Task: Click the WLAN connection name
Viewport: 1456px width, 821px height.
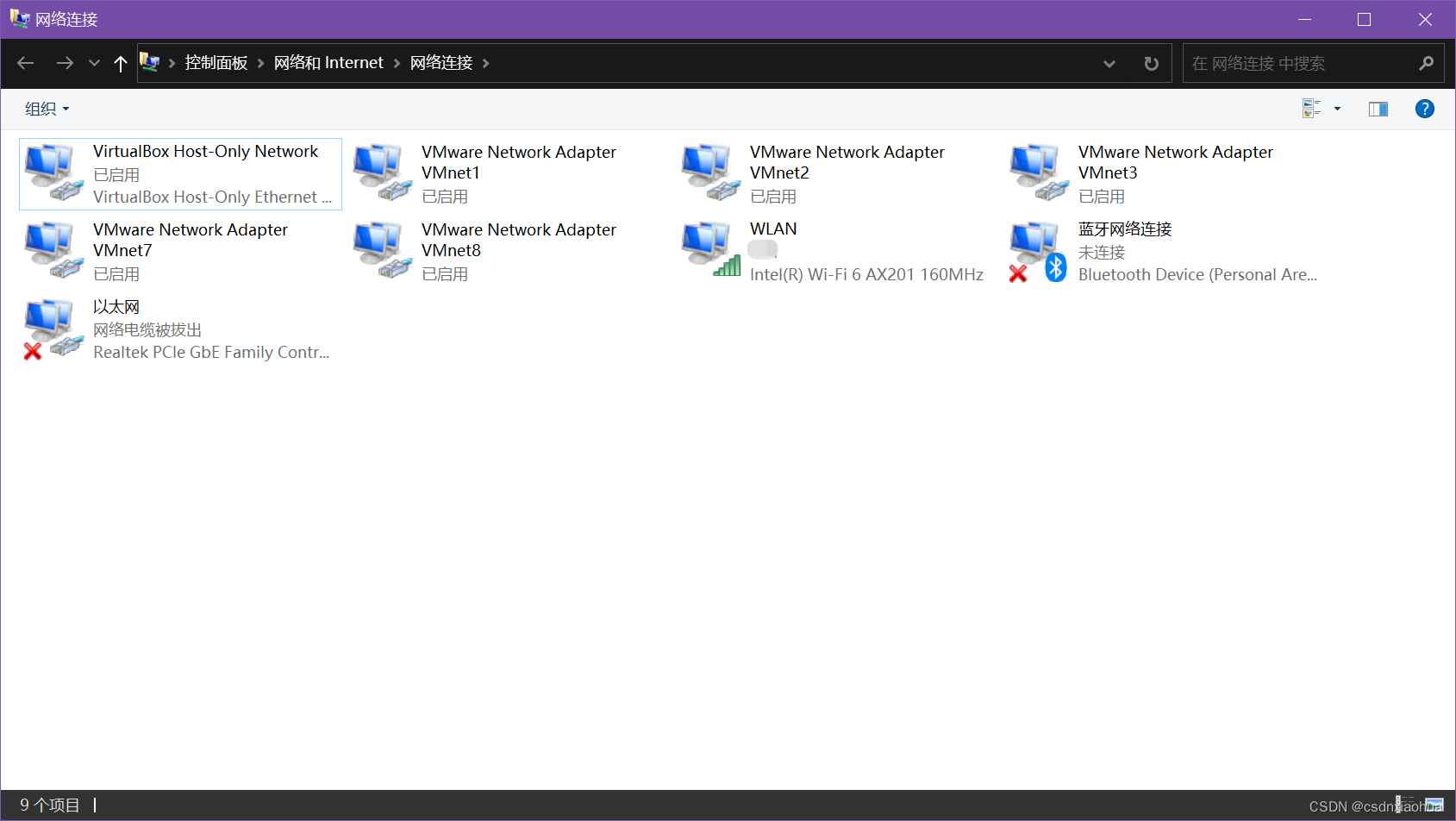Action: tap(773, 229)
